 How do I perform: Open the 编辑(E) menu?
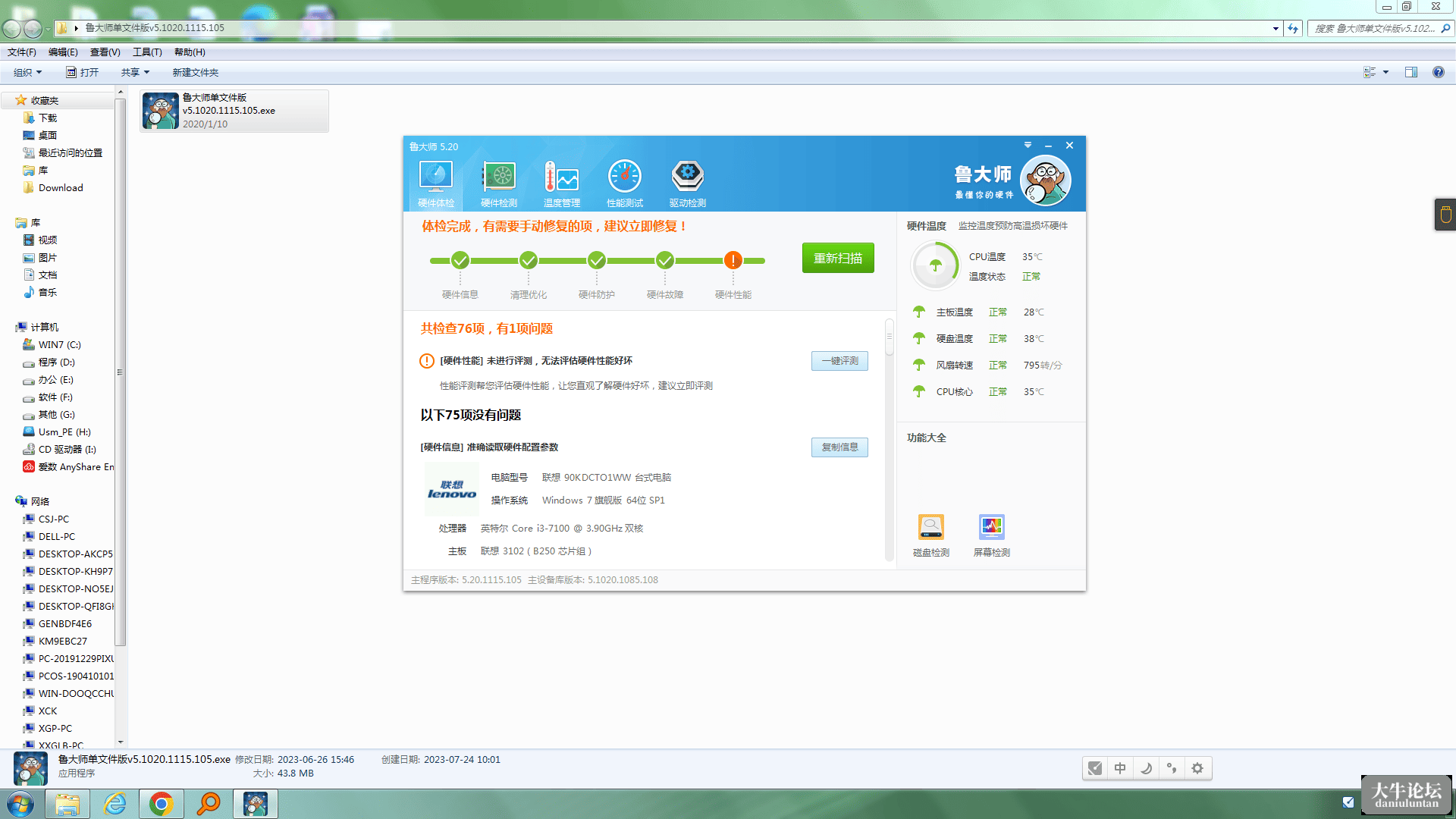(63, 52)
